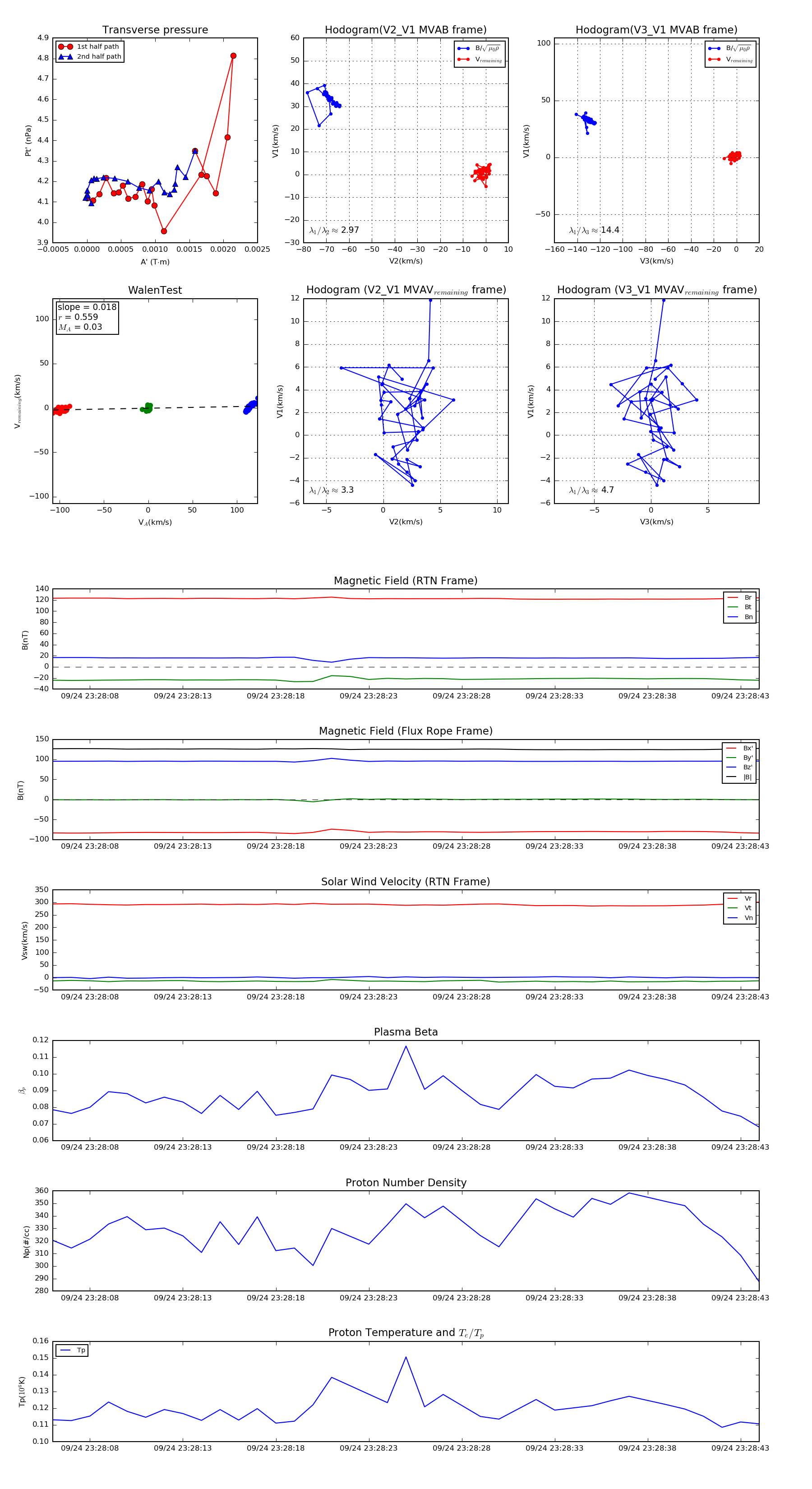Click '09/24 23:28:08' tick under Magnetic Field RTN plot
Viewport: 812px width, 1489px height.
(x=90, y=696)
